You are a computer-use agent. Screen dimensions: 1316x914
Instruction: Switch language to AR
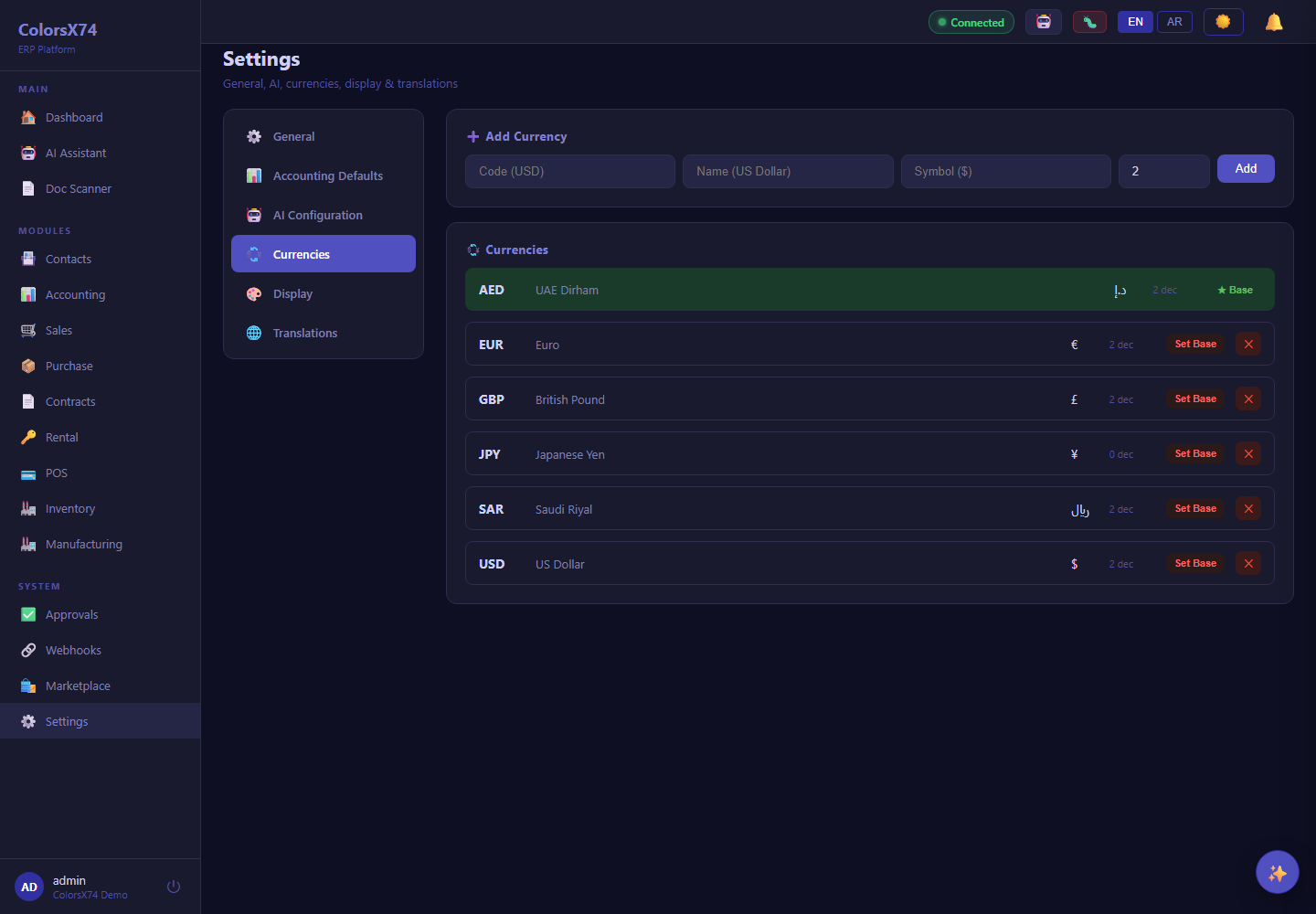1174,22
